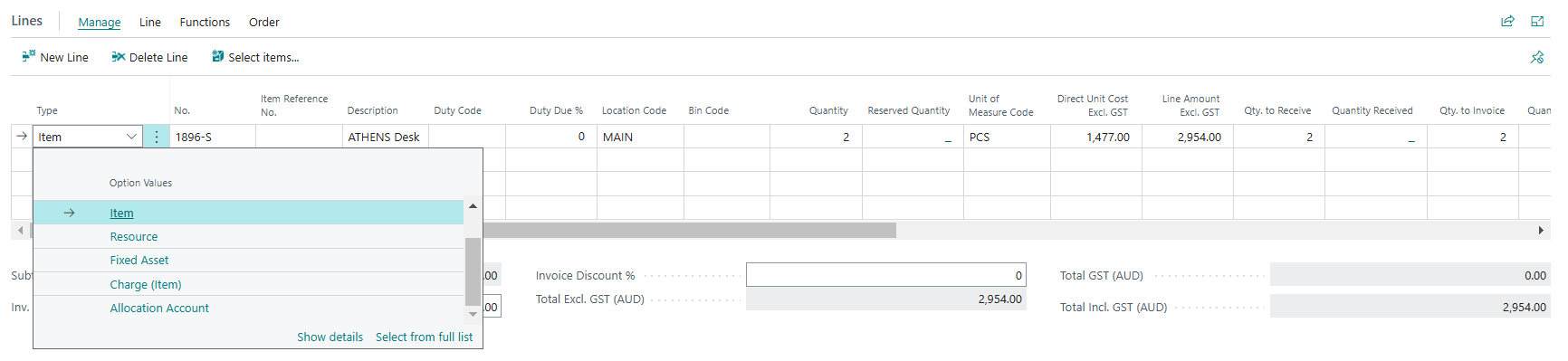
Task: Open the row options three-dots menu
Action: pos(157,137)
